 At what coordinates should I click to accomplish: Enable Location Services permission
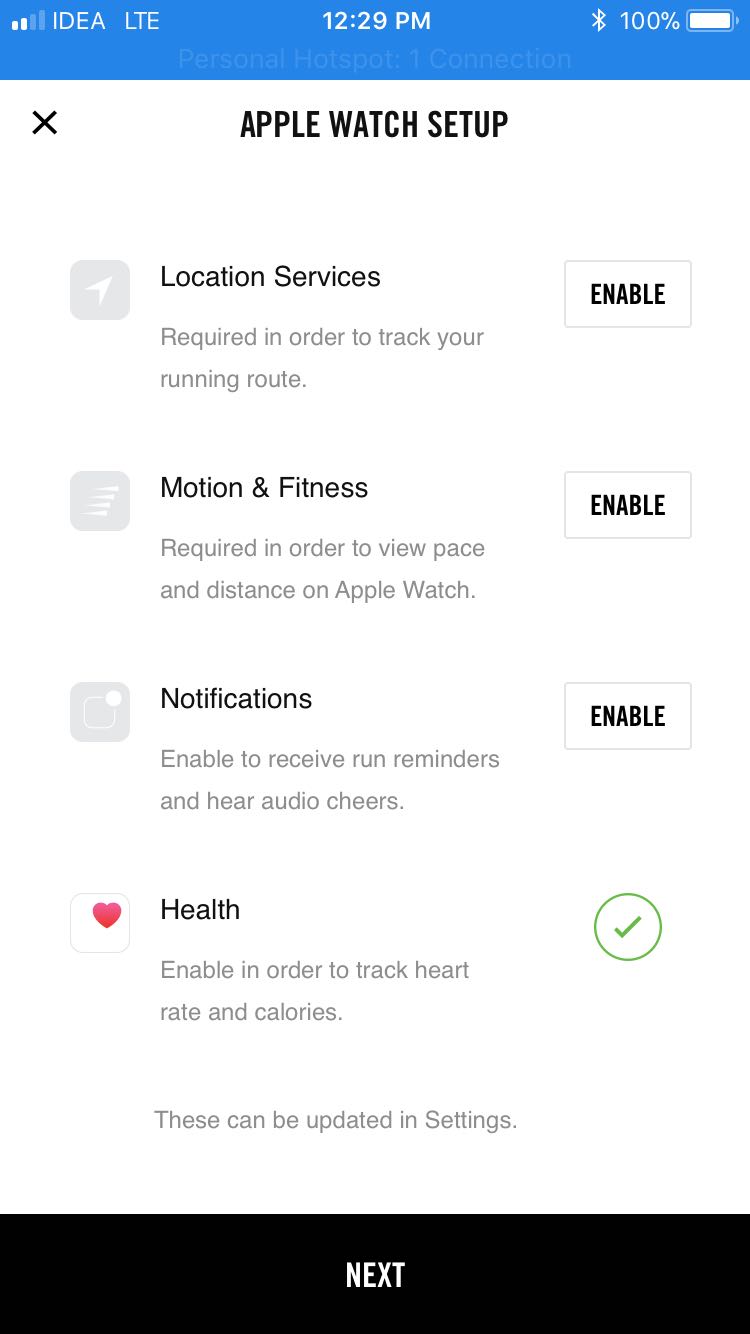(x=627, y=294)
